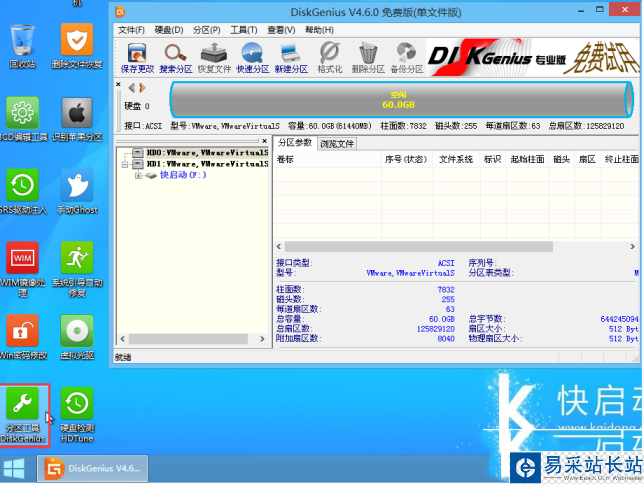
Task: Click the DiskGenius V4.6 taskbar button
Action: pos(92,468)
